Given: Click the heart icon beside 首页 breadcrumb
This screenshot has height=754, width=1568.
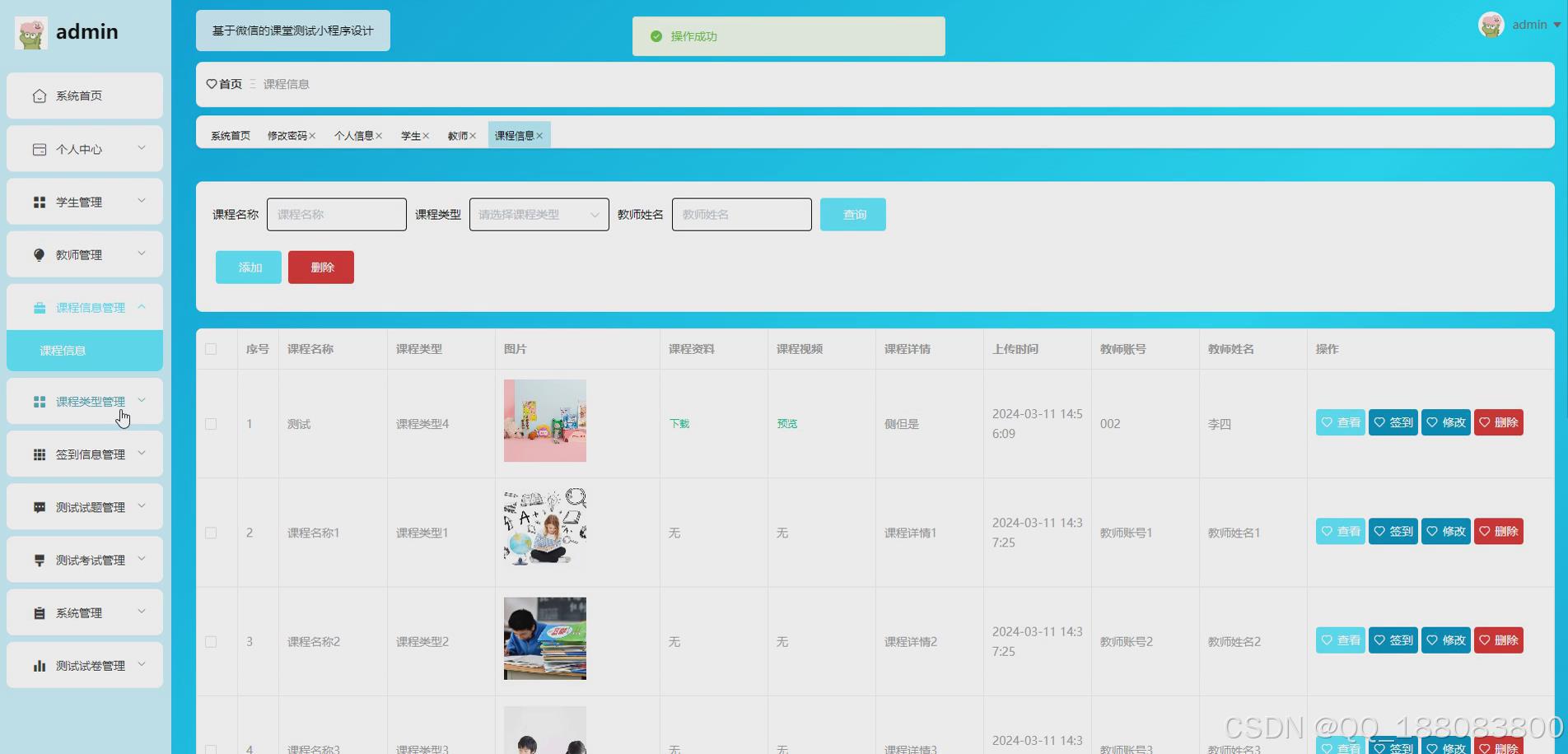Looking at the screenshot, I should pyautogui.click(x=212, y=84).
